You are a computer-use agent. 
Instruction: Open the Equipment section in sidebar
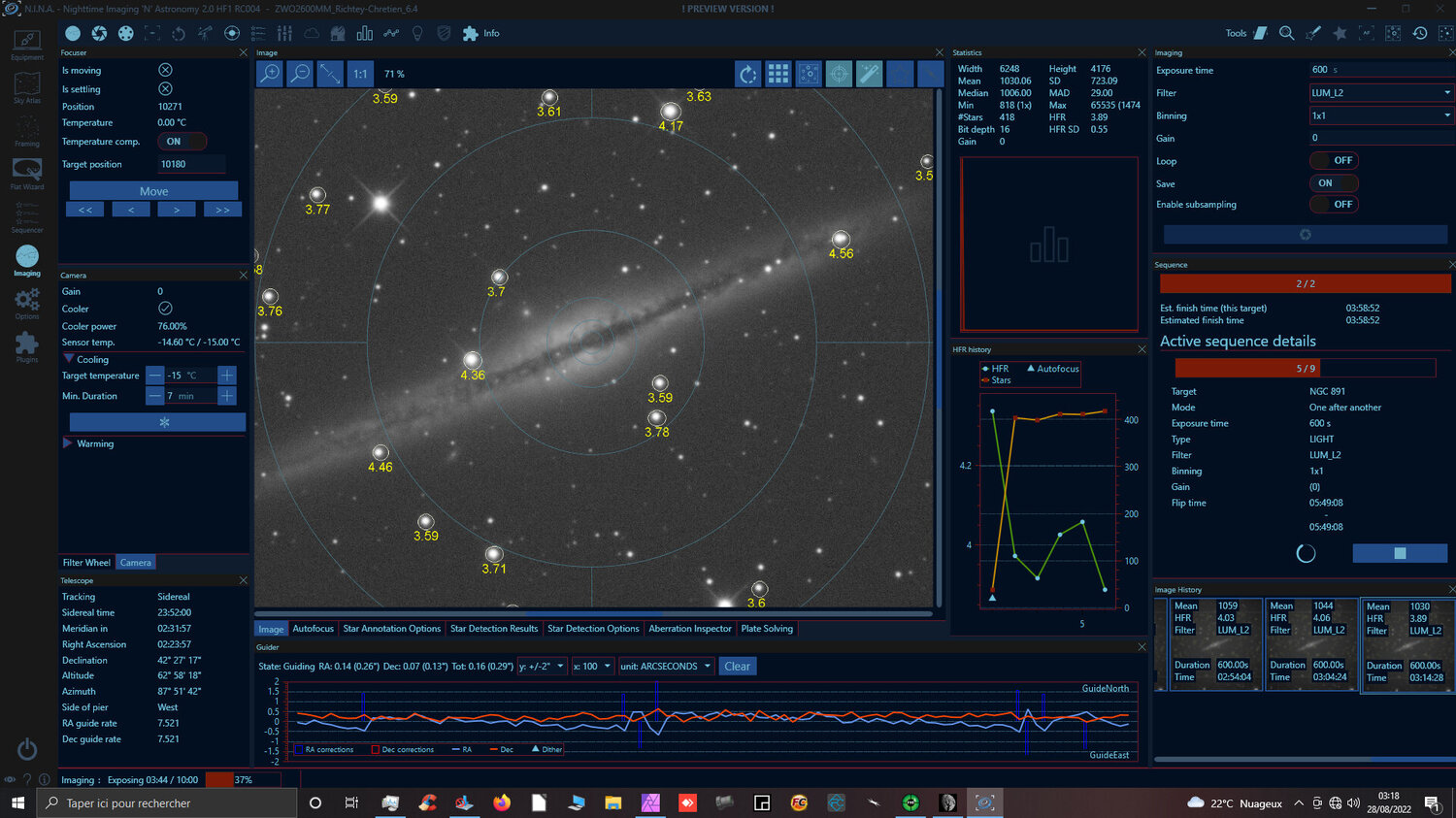[27, 45]
